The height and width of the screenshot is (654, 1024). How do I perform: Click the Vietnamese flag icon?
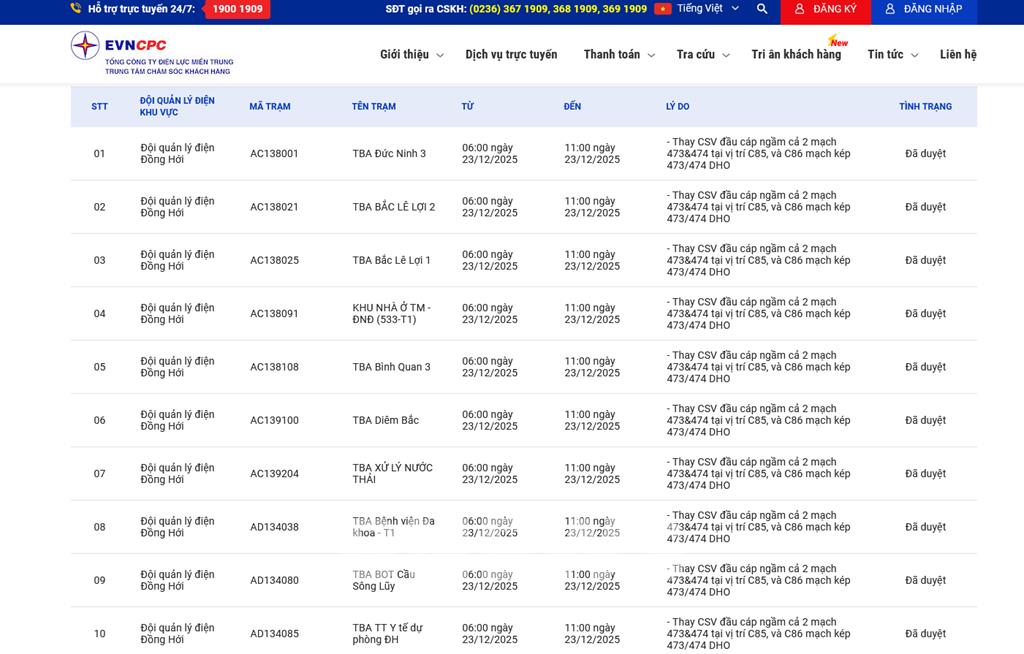pyautogui.click(x=662, y=9)
